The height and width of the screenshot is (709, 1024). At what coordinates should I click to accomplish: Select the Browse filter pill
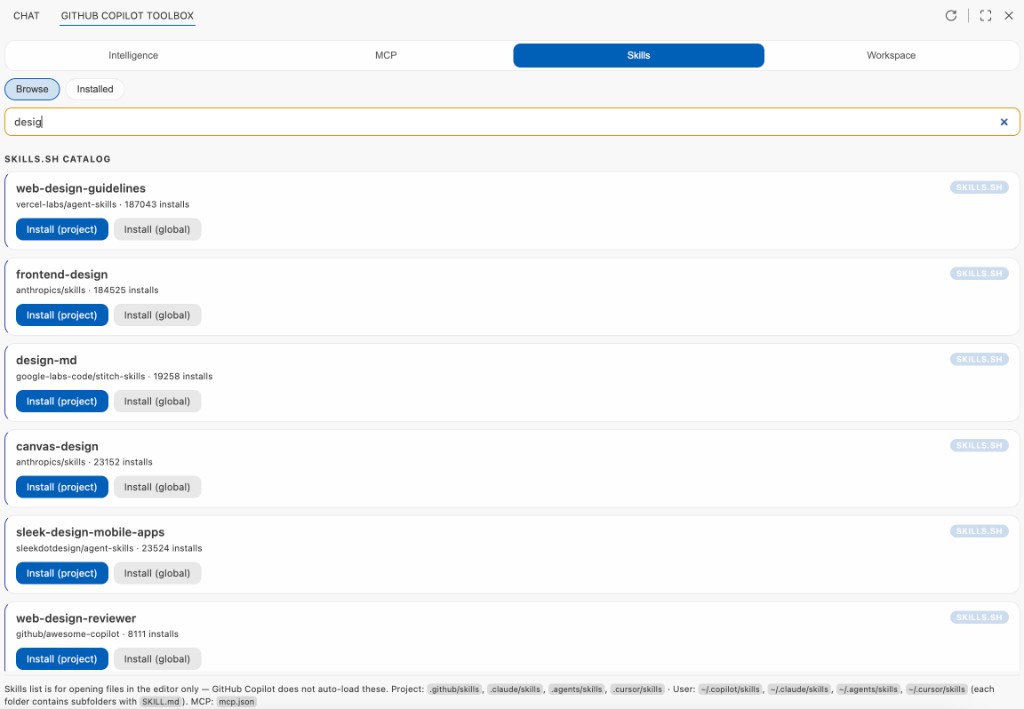pyautogui.click(x=32, y=89)
